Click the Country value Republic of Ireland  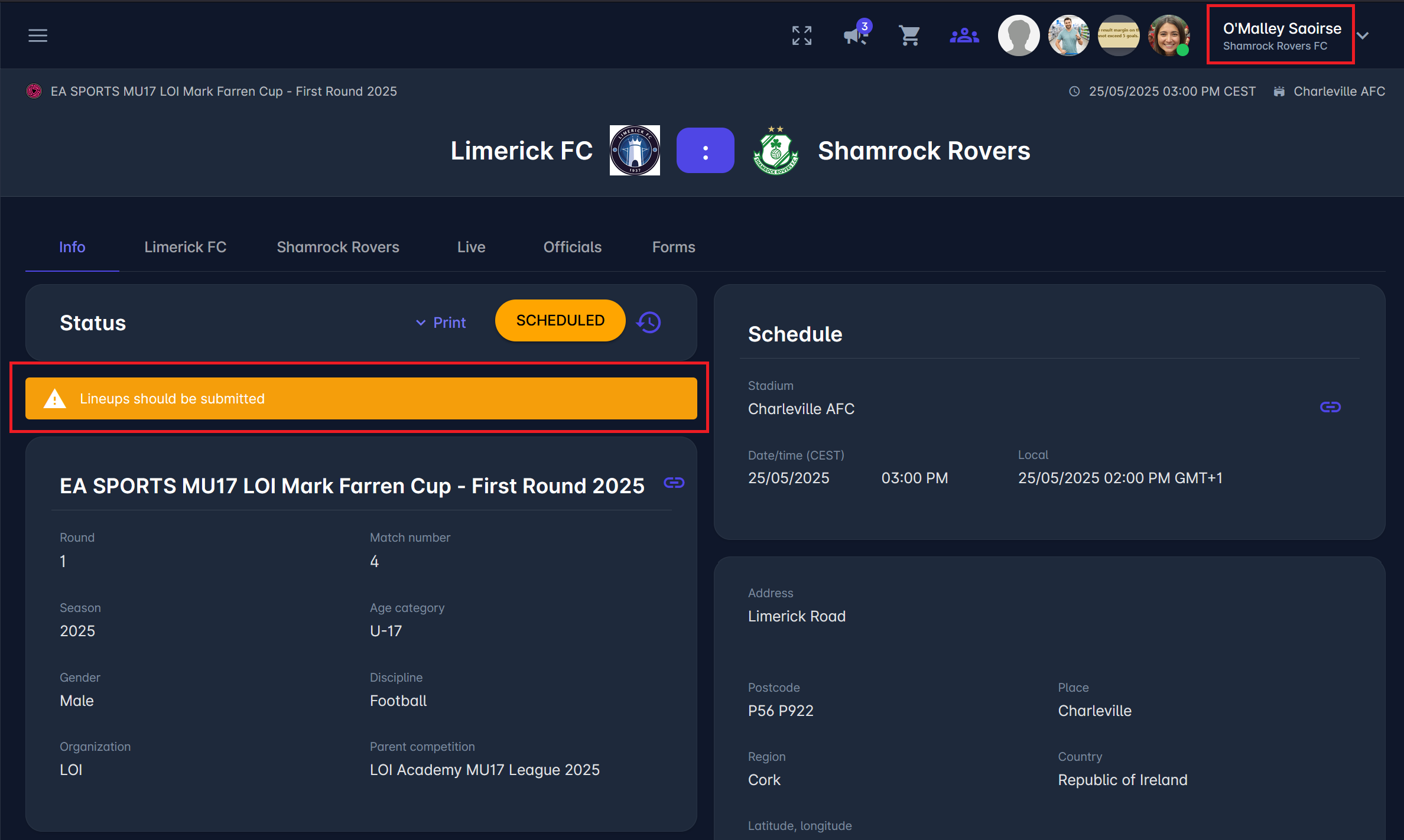pos(1123,780)
